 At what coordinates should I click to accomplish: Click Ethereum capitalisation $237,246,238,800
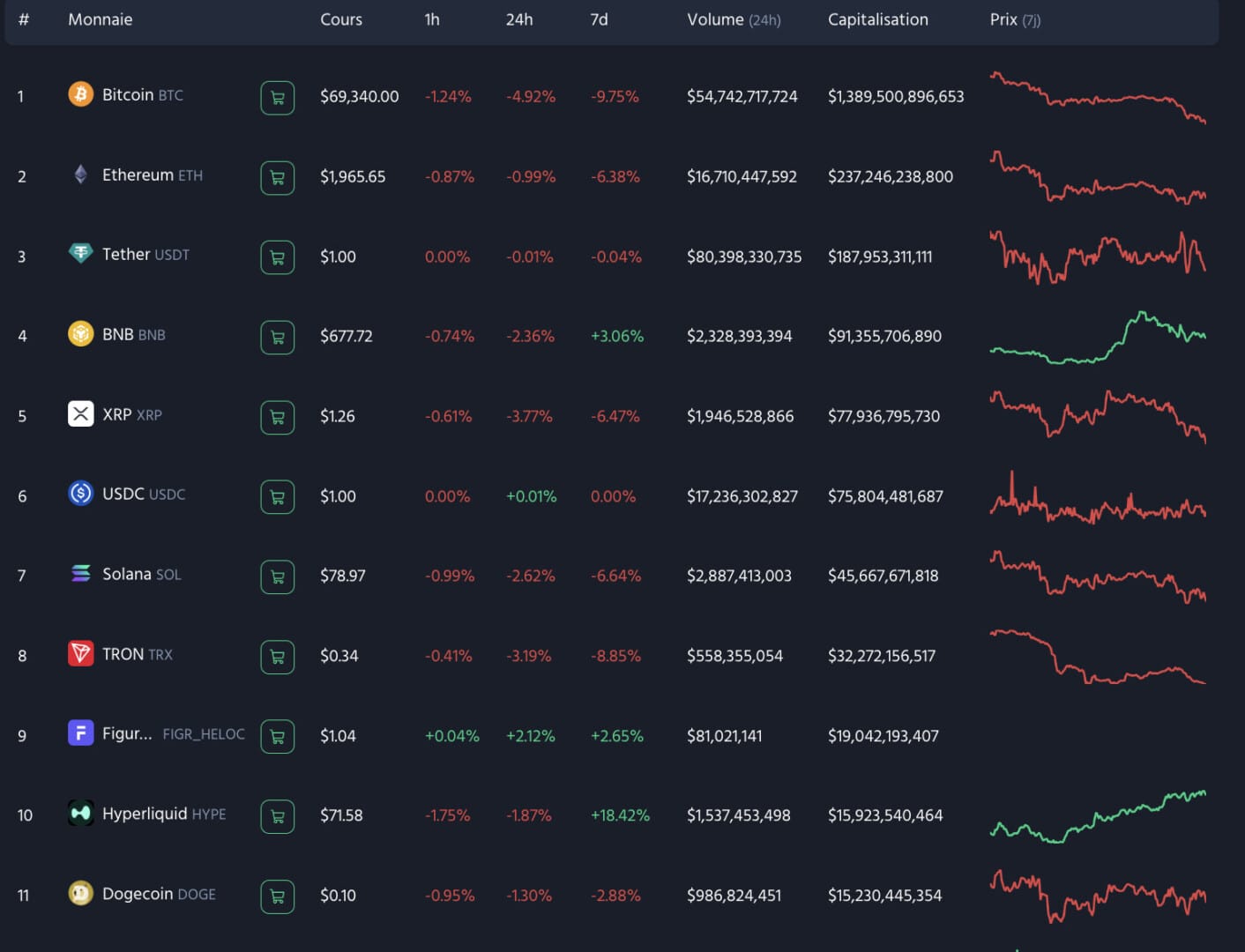pyautogui.click(x=891, y=176)
